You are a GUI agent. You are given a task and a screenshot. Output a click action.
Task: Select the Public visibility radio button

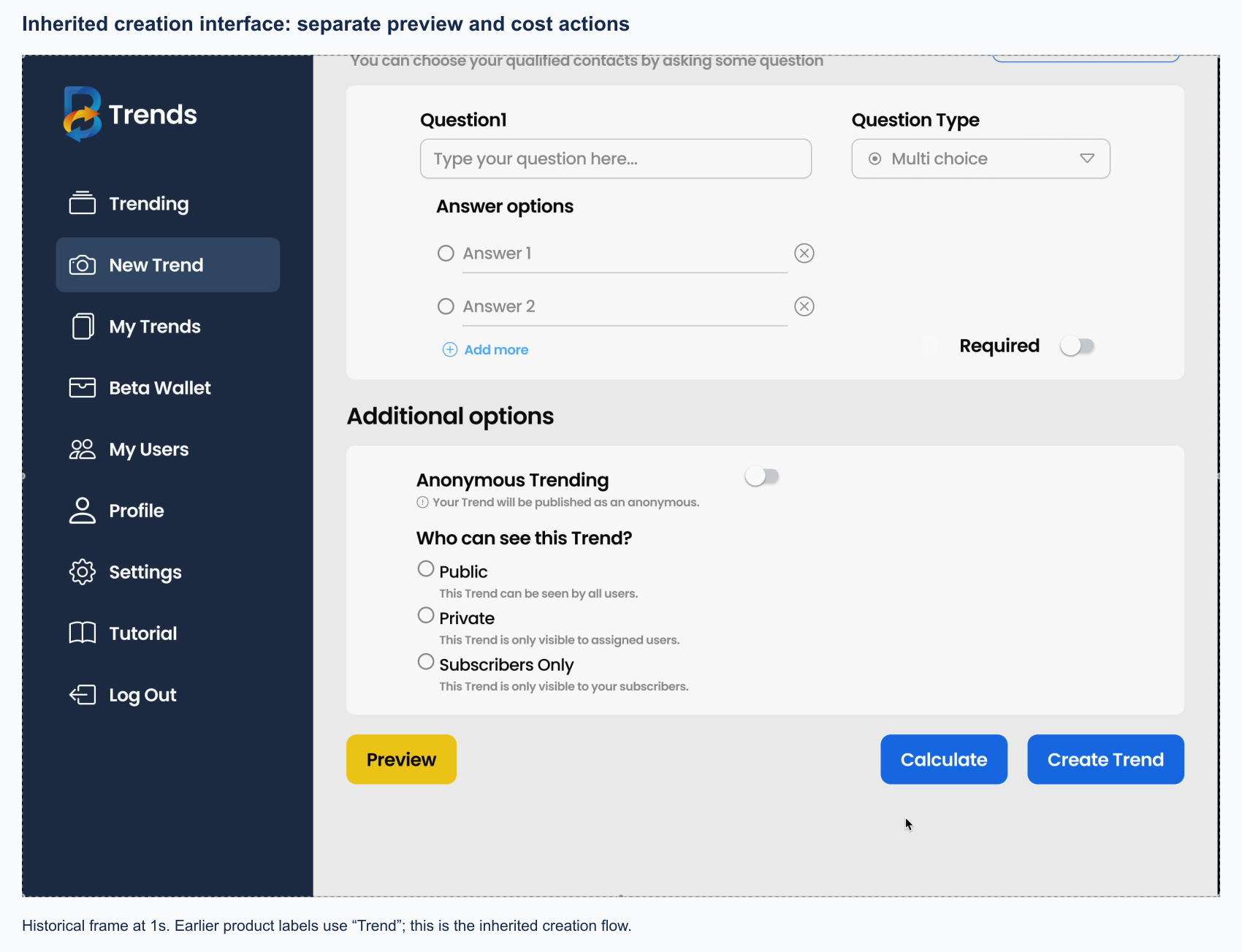426,568
